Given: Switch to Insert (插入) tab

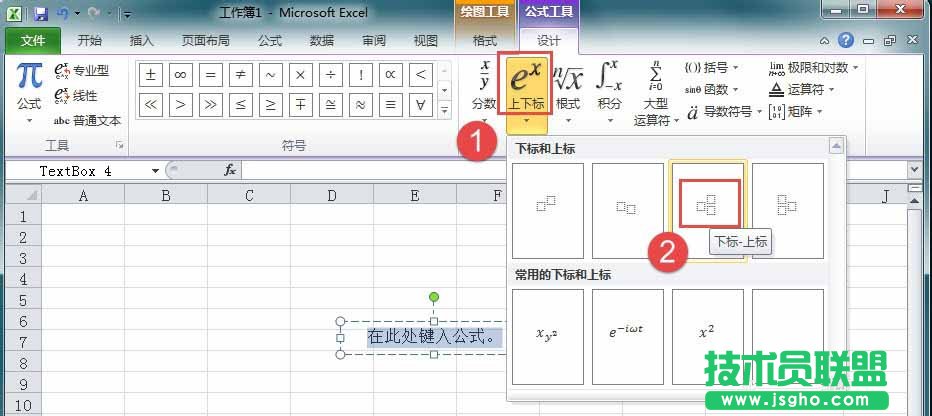Looking at the screenshot, I should (x=141, y=40).
